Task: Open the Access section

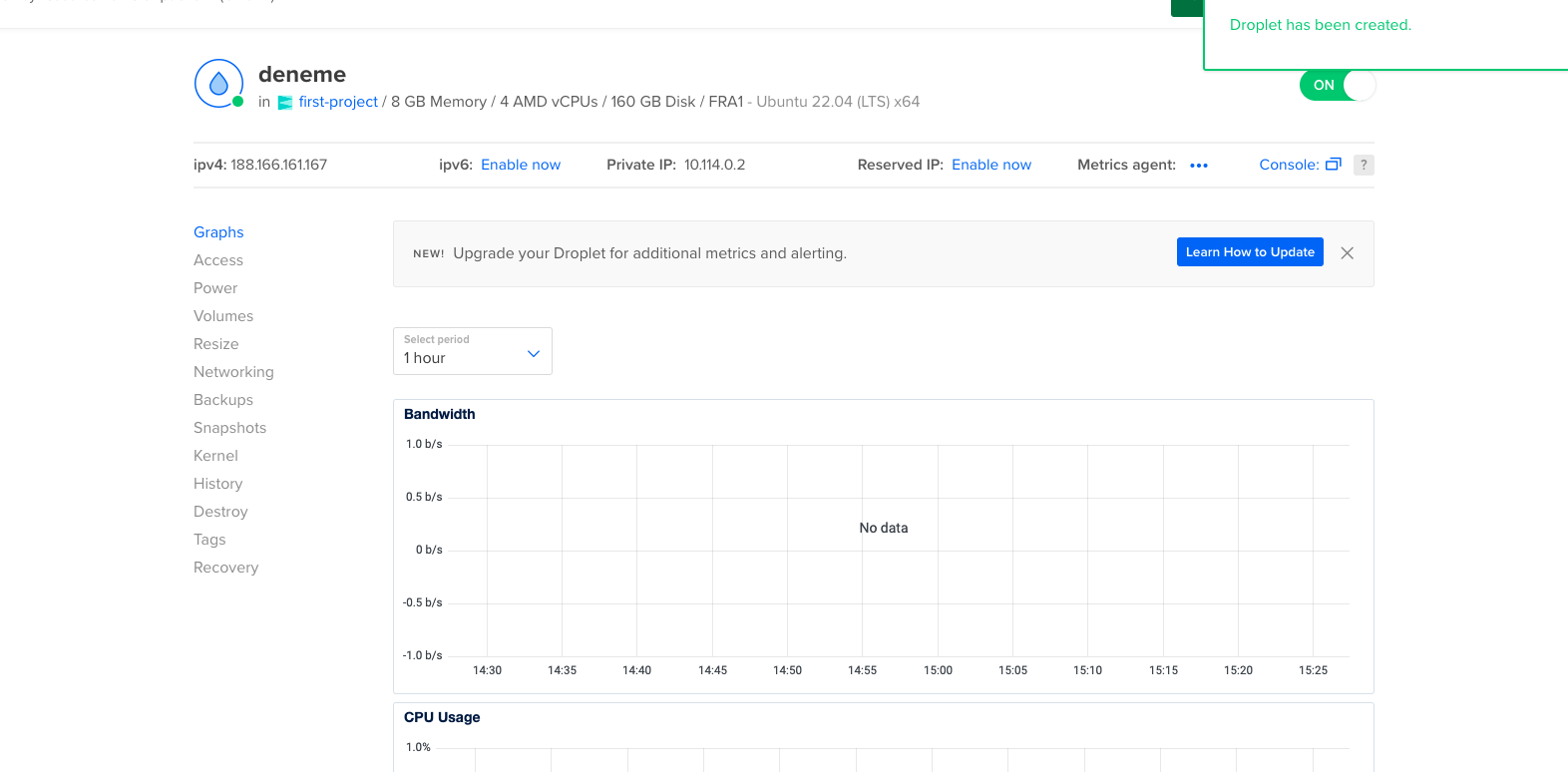Action: (x=218, y=260)
